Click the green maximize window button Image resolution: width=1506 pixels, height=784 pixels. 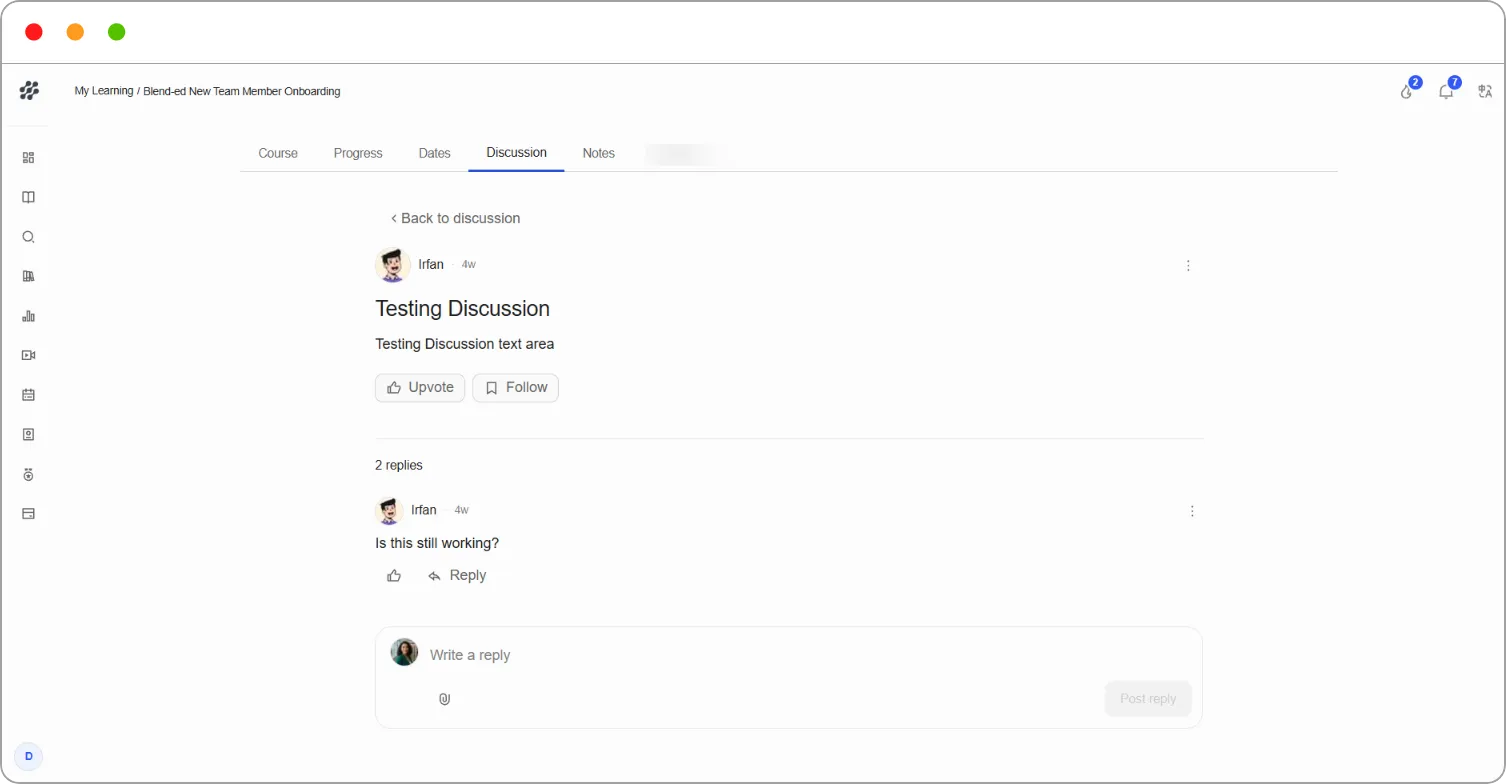tap(116, 32)
